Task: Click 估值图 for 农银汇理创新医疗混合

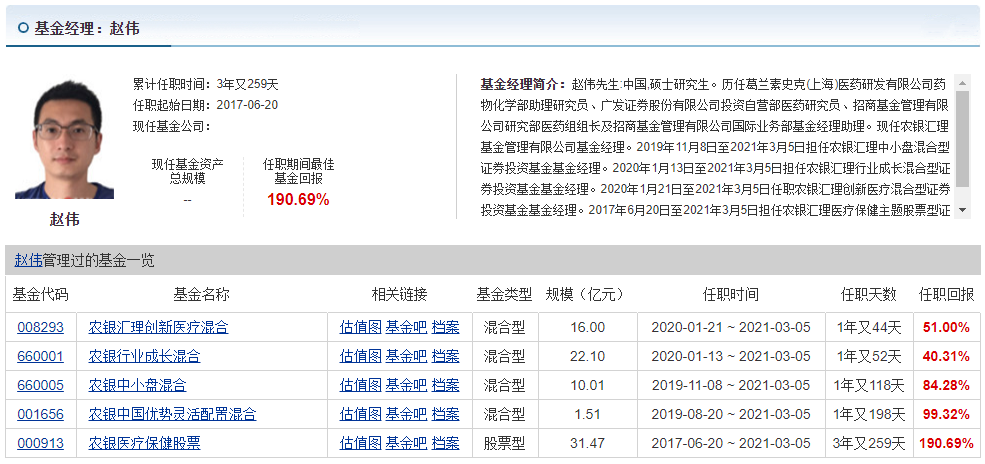Action: [x=361, y=327]
